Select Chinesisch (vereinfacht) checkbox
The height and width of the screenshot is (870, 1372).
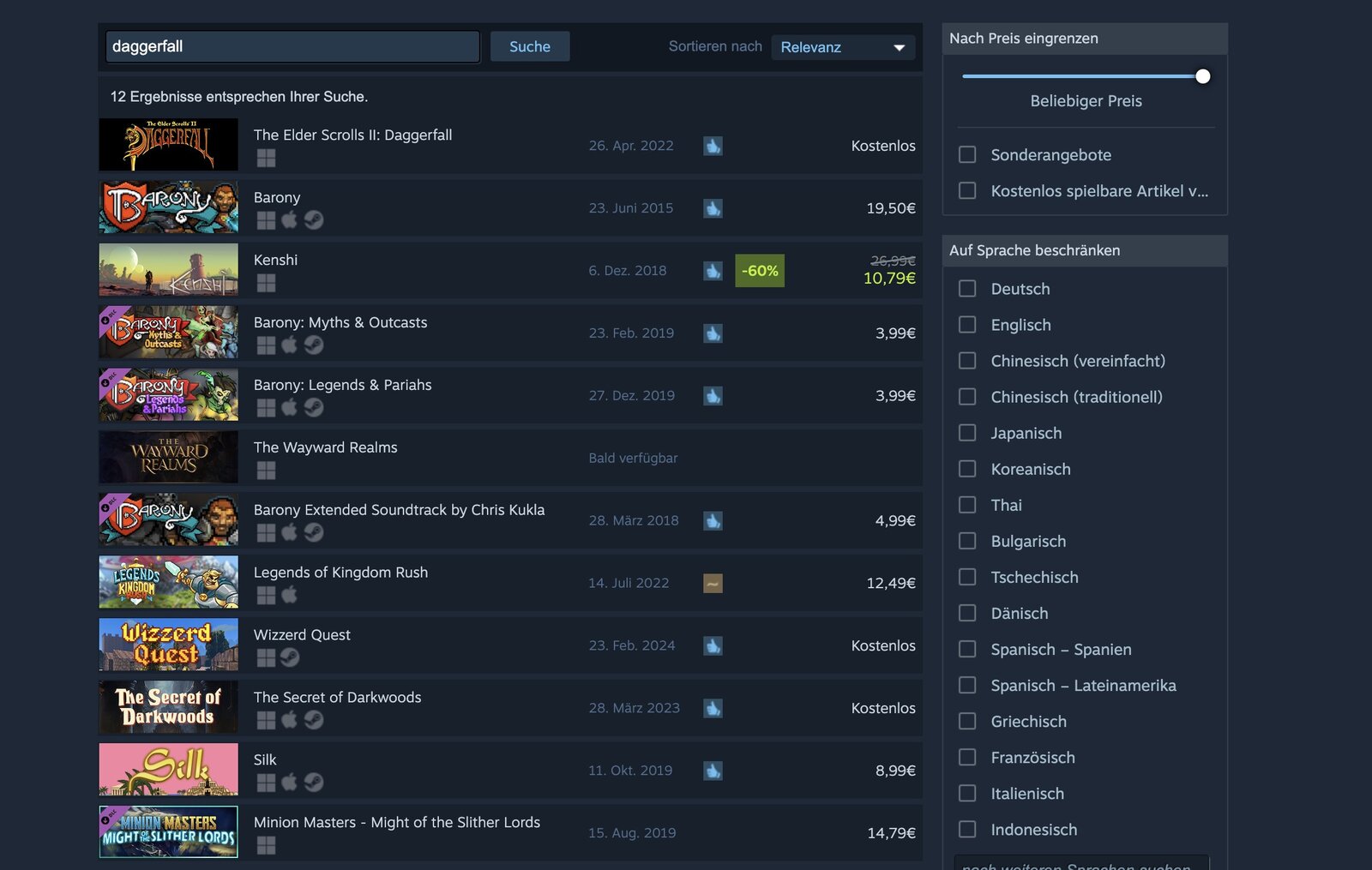point(967,361)
